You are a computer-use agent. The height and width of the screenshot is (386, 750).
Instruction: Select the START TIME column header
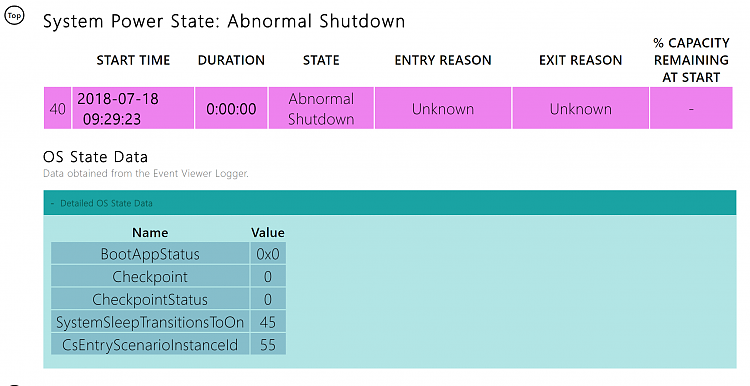pos(133,60)
